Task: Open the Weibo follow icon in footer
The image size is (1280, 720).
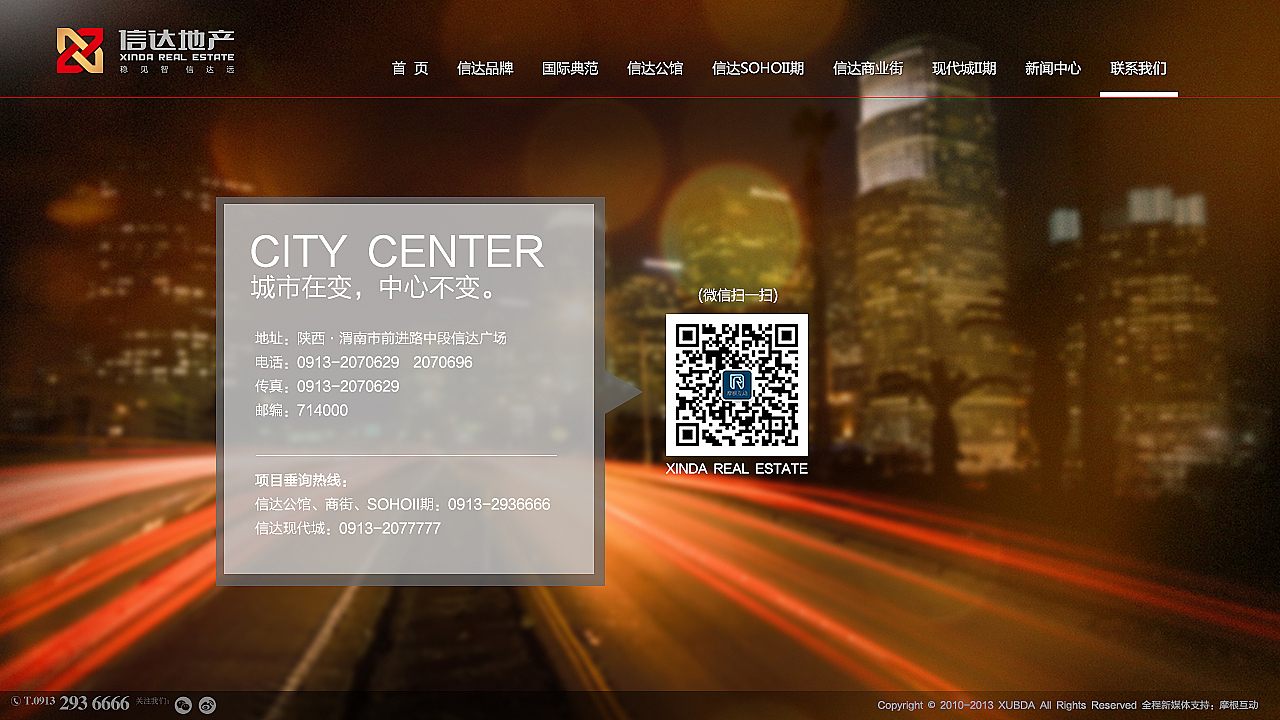Action: pyautogui.click(x=207, y=705)
